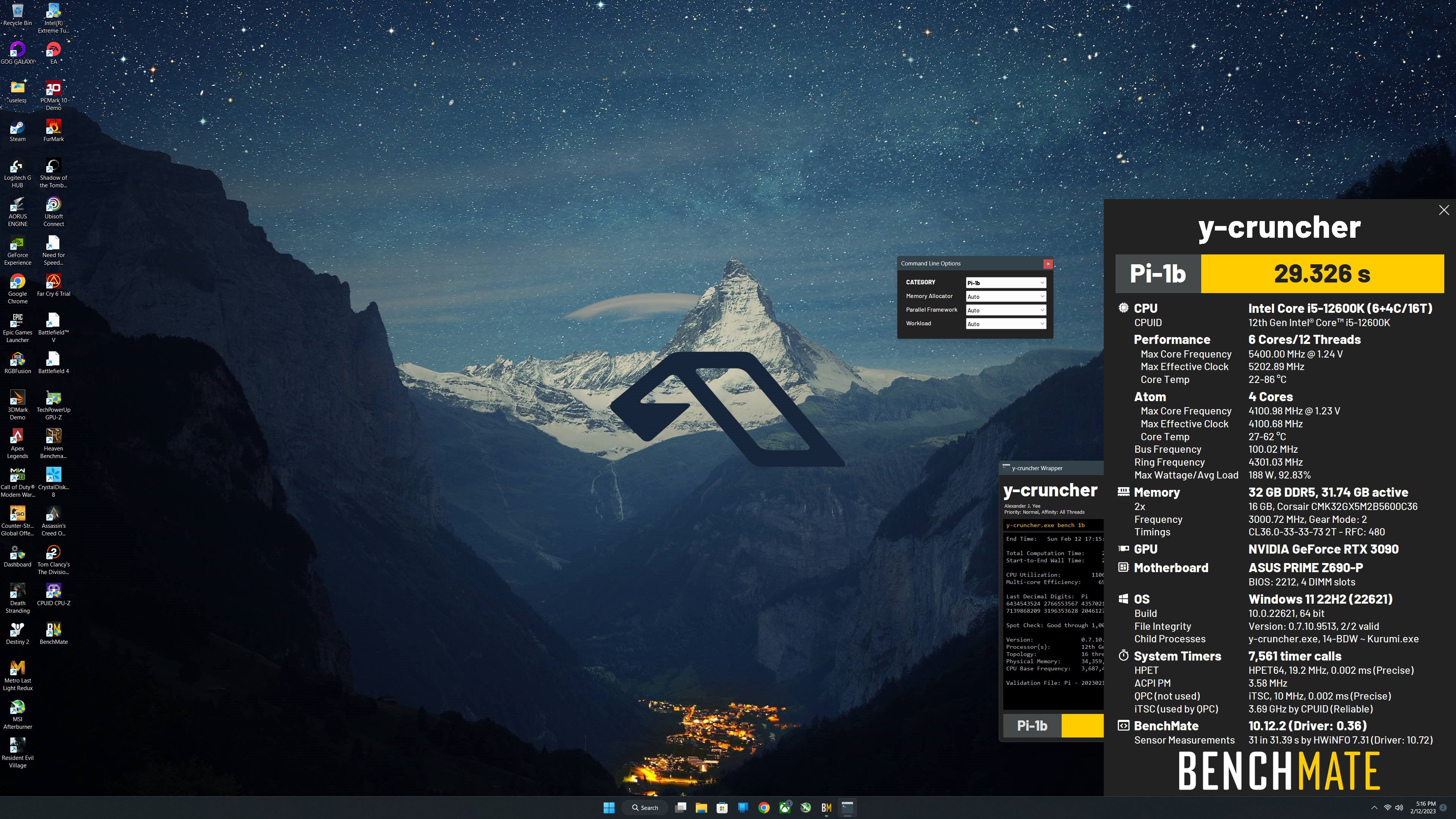Launch FurMark from the desktop
Image resolution: width=1456 pixels, height=819 pixels.
tap(54, 130)
